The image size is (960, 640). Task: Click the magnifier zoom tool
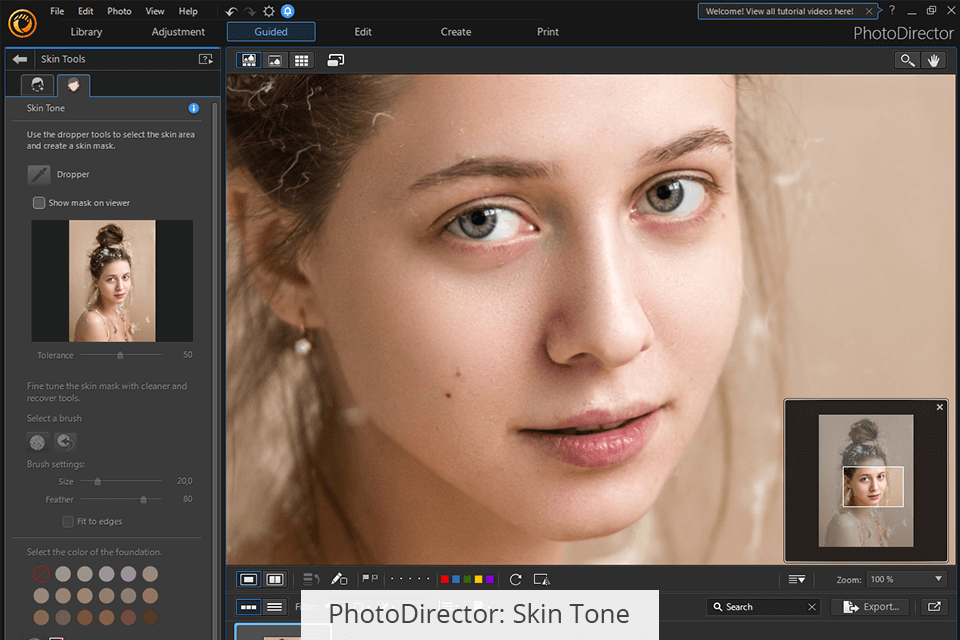(x=907, y=61)
